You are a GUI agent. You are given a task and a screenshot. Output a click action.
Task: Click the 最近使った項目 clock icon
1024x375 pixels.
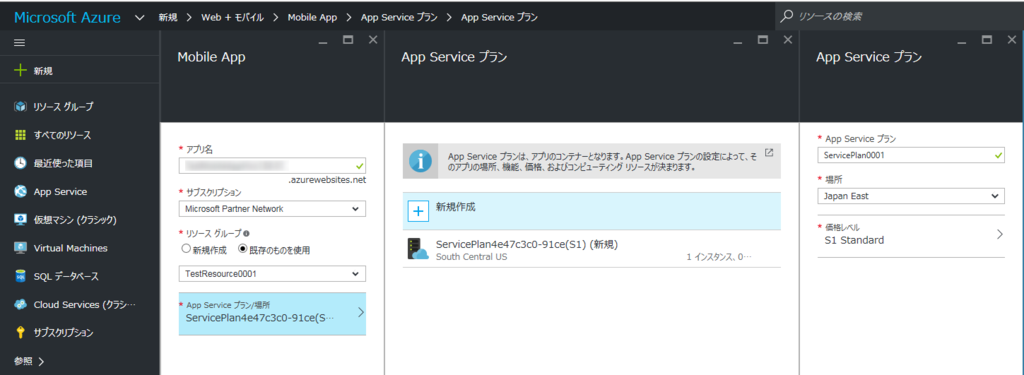coord(20,163)
